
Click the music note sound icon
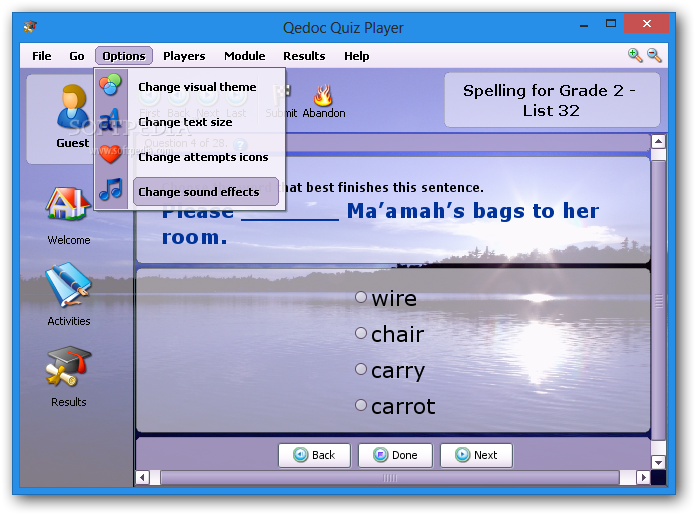click(x=110, y=189)
